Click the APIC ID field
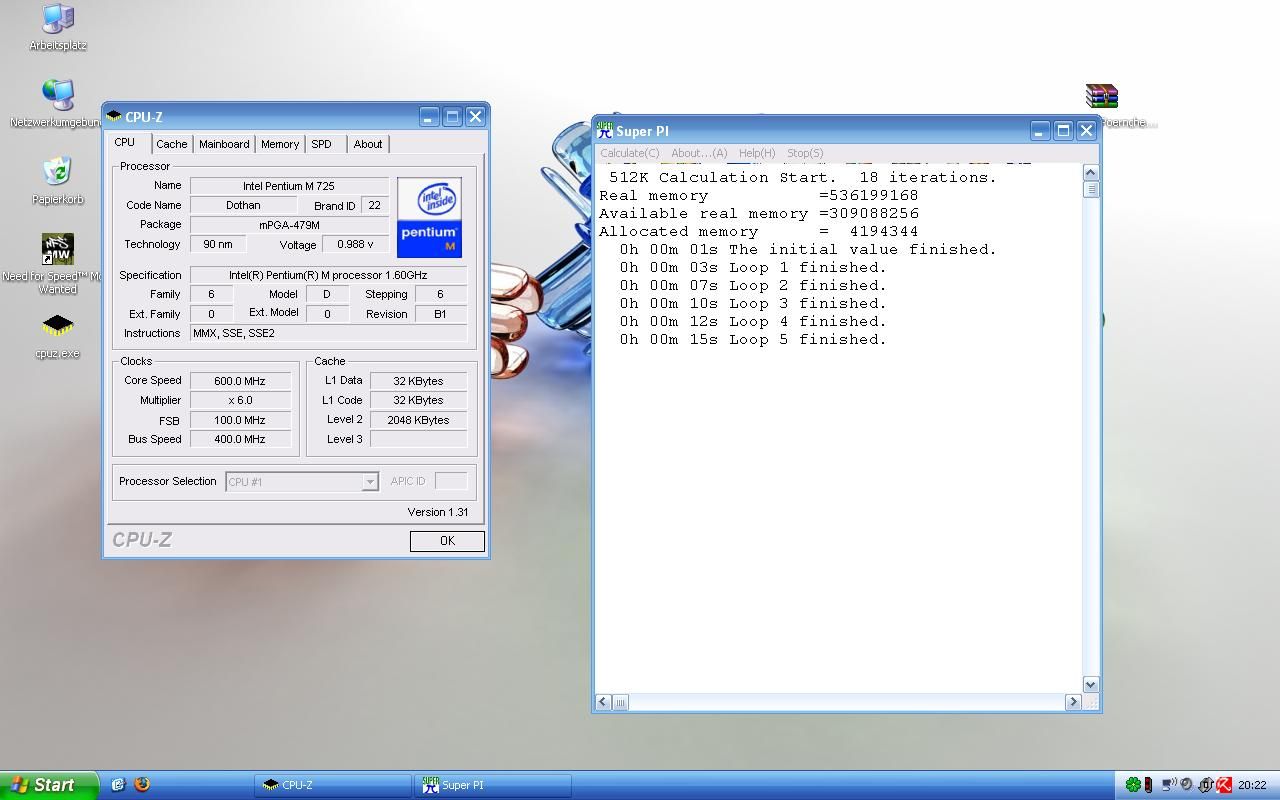Screen dimensions: 1280x800 pos(451,481)
